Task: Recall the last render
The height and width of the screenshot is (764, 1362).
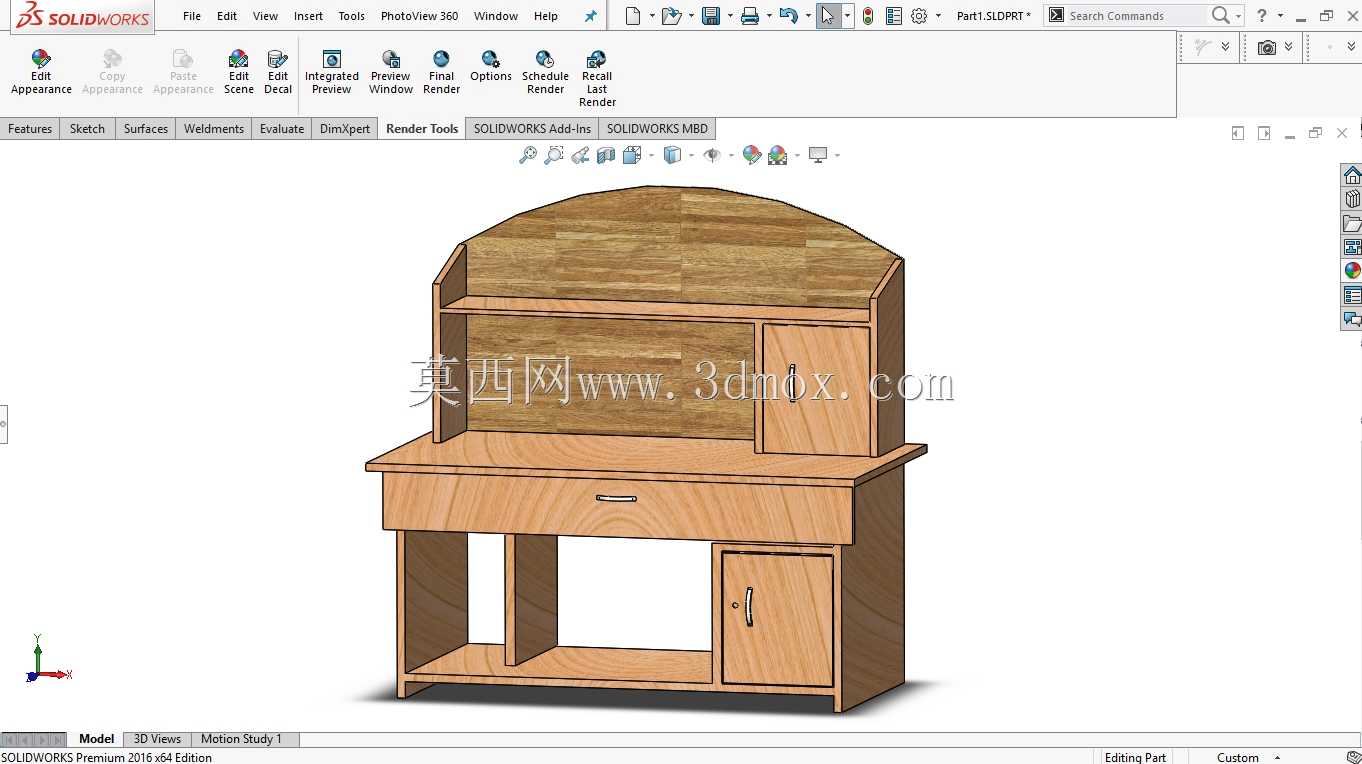Action: click(x=597, y=78)
